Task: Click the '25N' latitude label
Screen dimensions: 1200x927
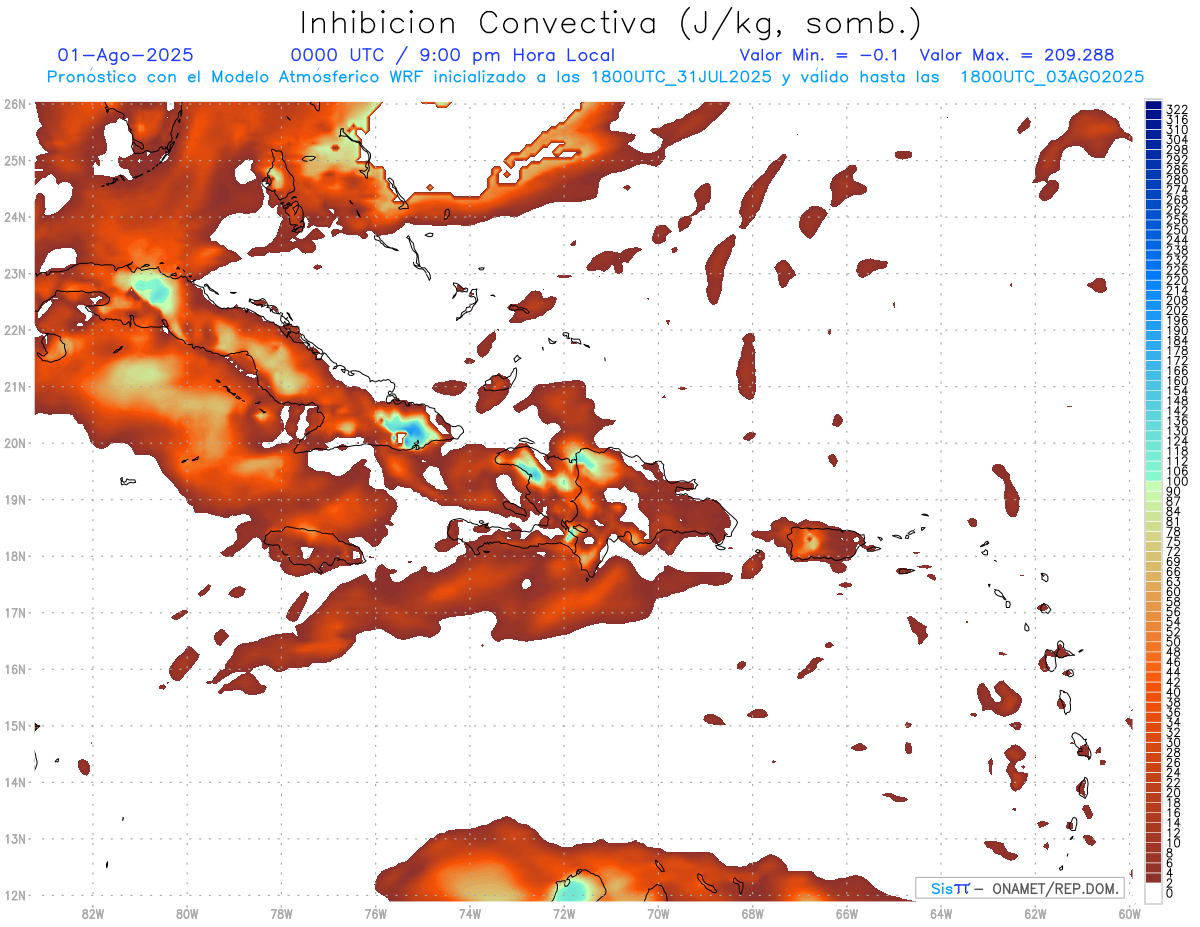Action: (x=15, y=160)
